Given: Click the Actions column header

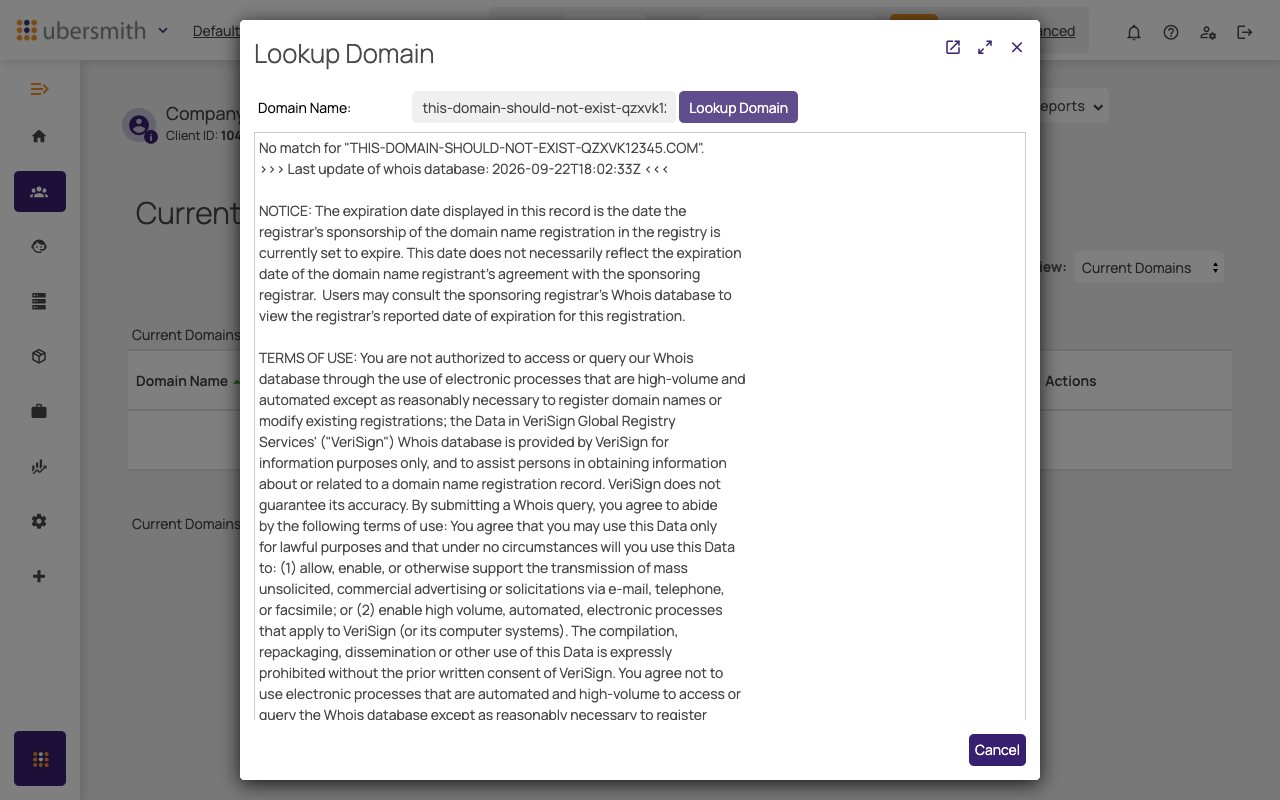Looking at the screenshot, I should click(x=1070, y=381).
